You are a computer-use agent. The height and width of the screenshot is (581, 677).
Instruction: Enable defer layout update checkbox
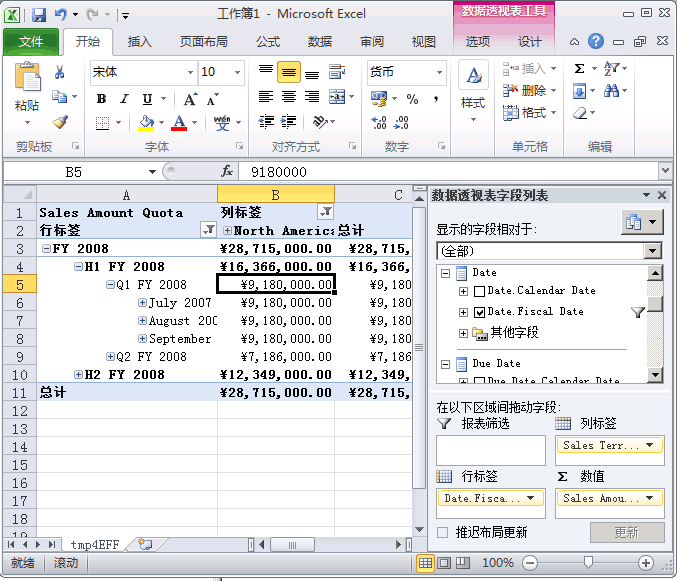pos(442,532)
